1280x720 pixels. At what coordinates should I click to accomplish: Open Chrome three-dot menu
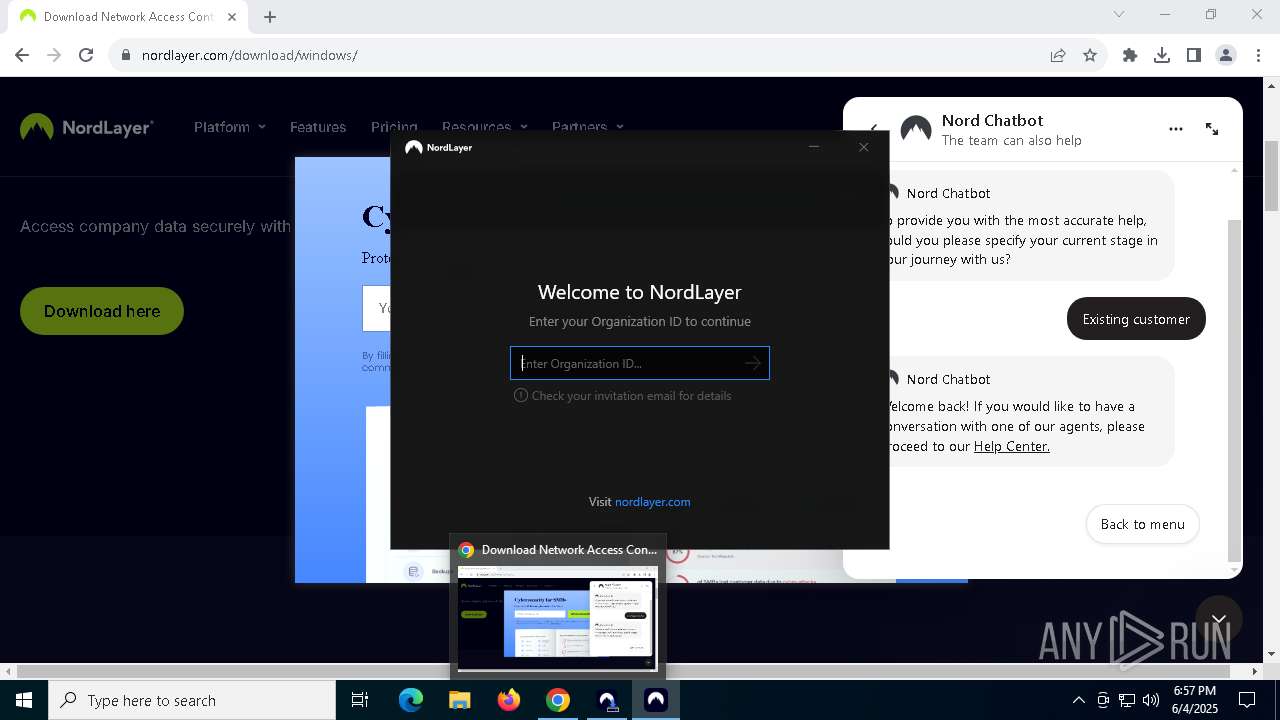1258,55
